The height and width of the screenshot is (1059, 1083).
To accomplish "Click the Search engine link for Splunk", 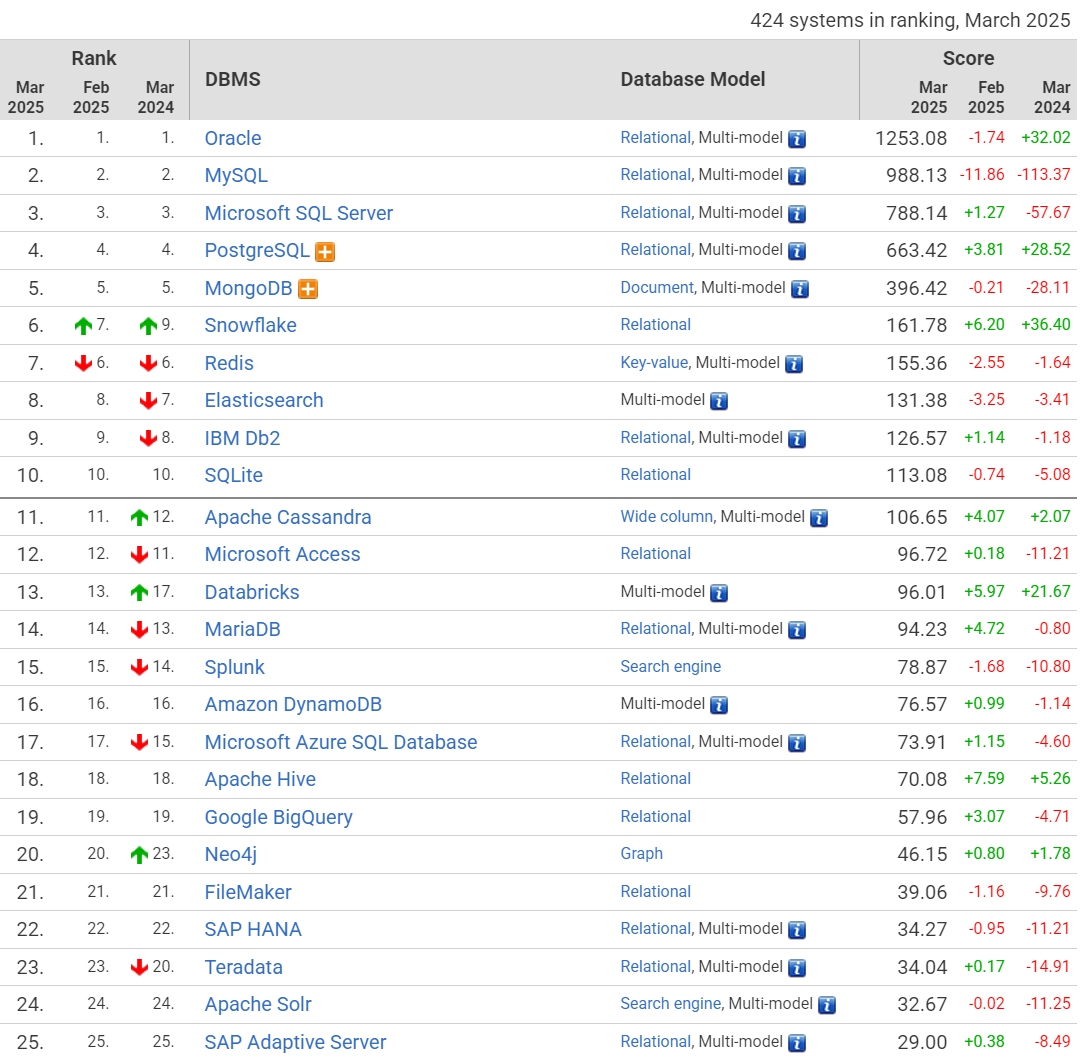I will 671,667.
